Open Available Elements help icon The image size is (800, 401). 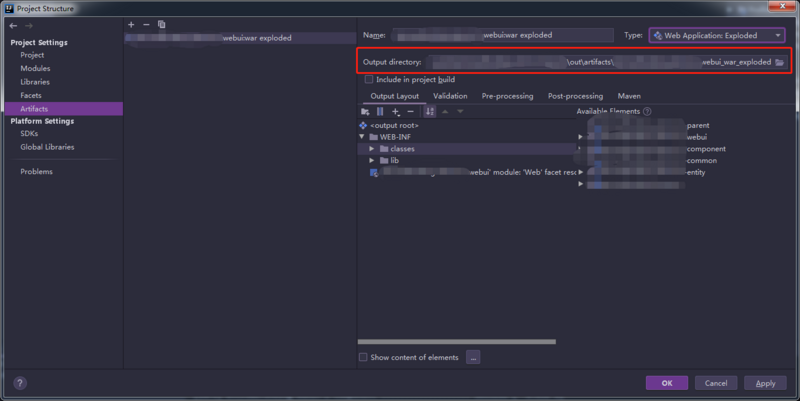pos(647,111)
